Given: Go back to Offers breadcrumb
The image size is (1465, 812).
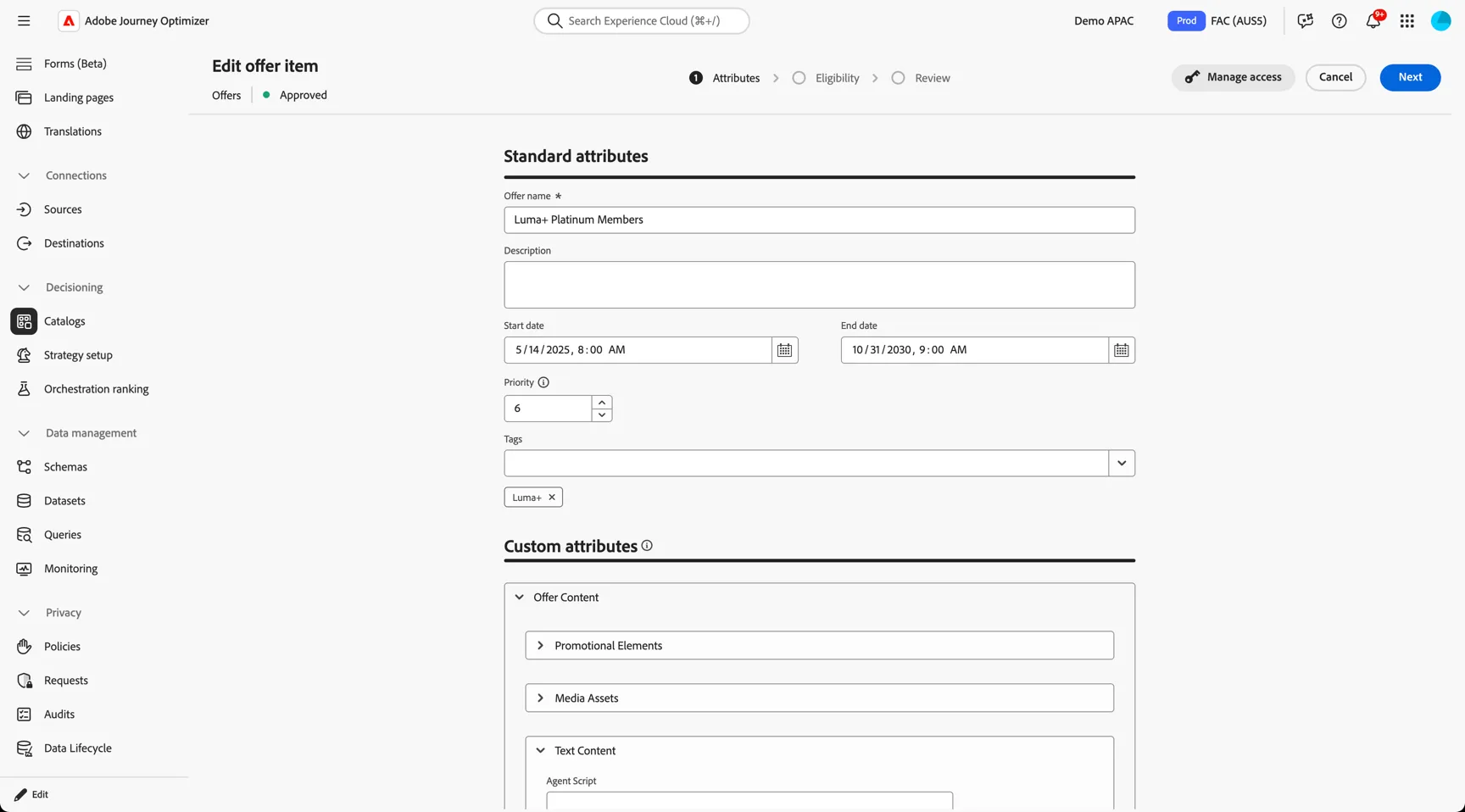Looking at the screenshot, I should 226,95.
